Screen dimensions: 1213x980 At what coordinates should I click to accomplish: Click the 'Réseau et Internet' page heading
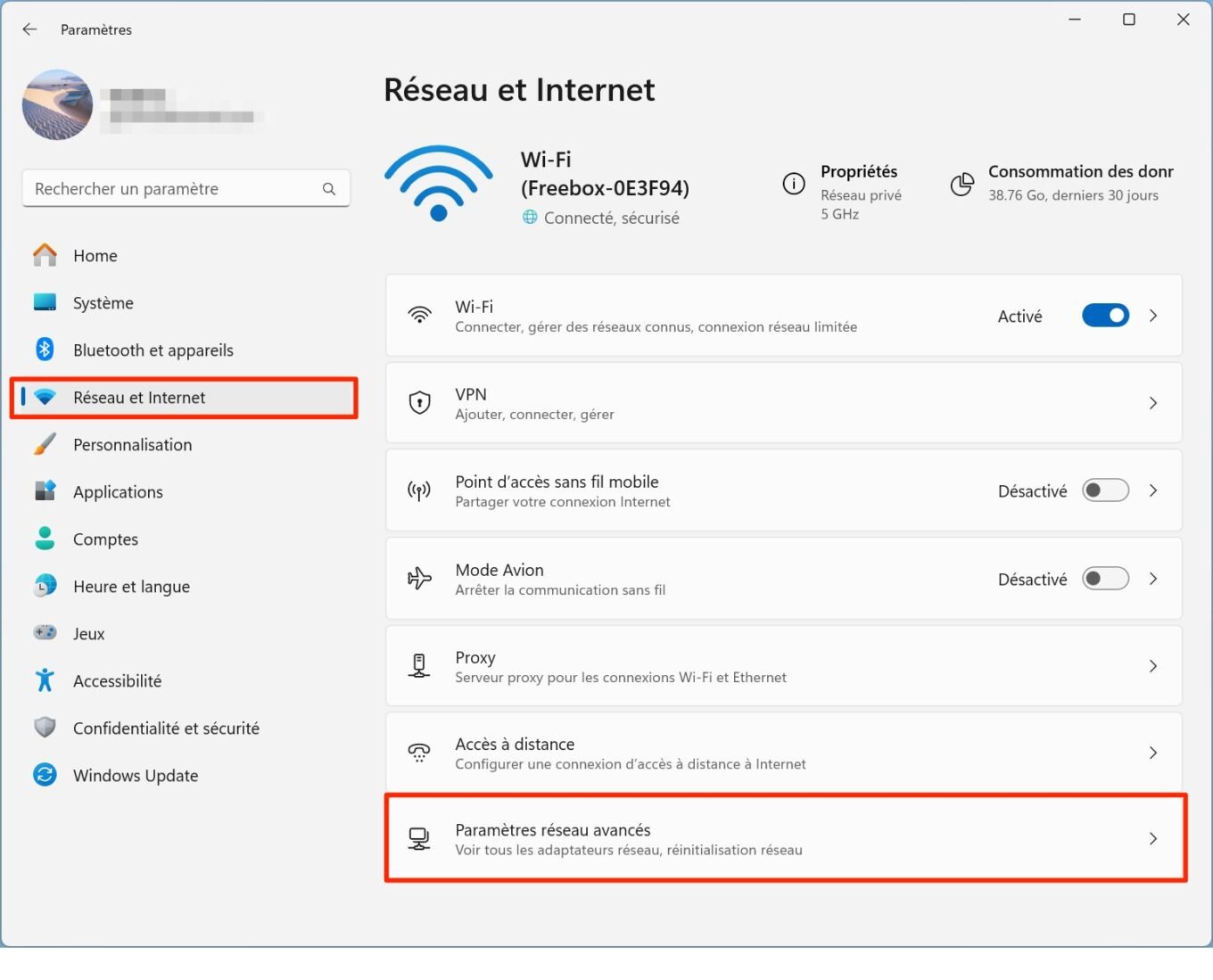point(519,90)
